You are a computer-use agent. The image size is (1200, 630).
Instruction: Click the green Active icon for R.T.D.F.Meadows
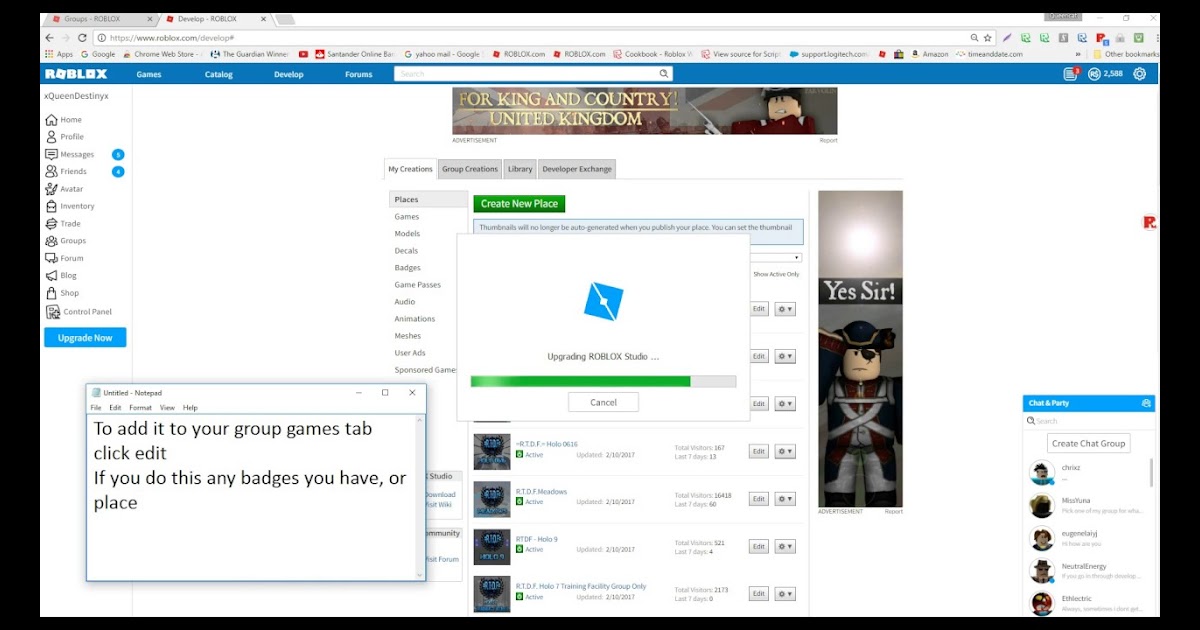click(x=519, y=502)
